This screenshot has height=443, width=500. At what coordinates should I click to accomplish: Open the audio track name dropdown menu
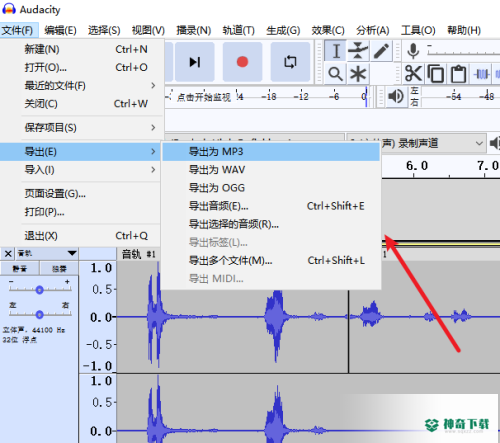tap(47, 254)
